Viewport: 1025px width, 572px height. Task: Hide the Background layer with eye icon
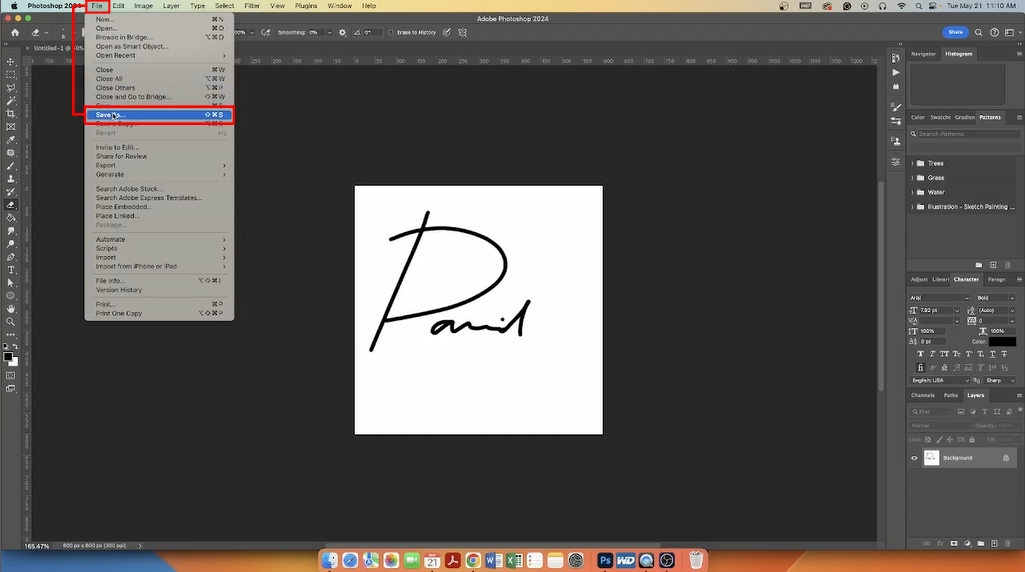(x=914, y=458)
